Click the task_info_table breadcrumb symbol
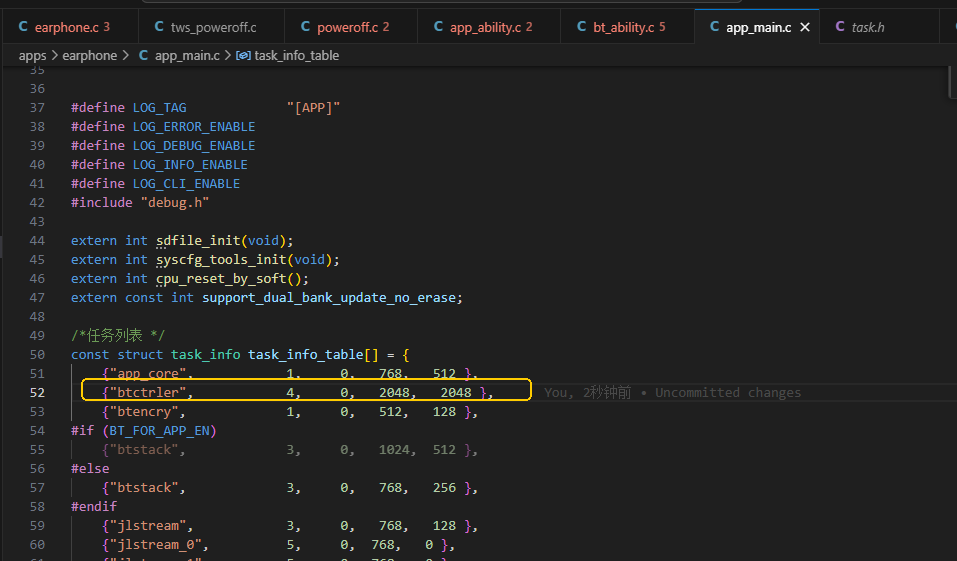 (x=297, y=56)
